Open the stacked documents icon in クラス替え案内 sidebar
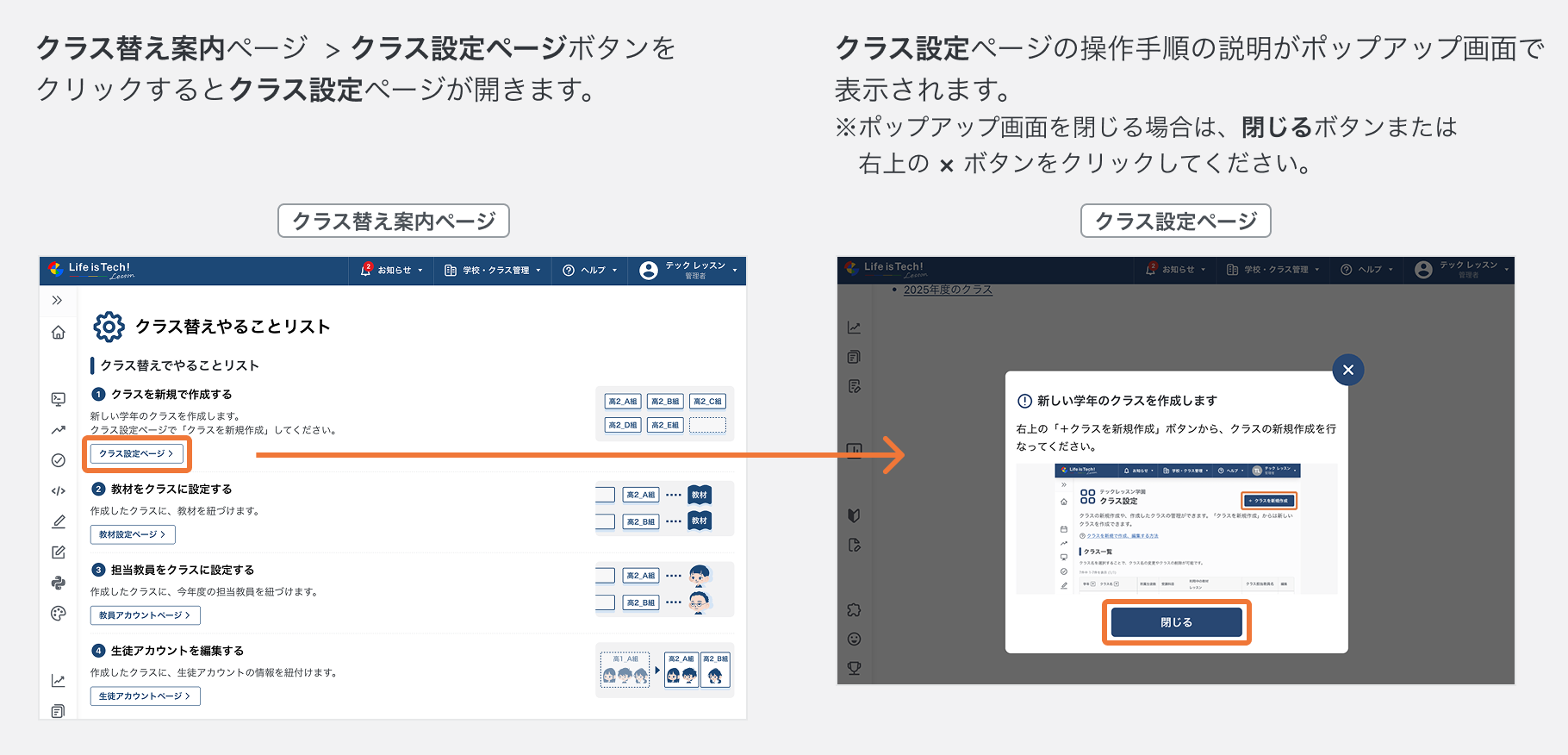The image size is (1568, 755). (x=58, y=711)
